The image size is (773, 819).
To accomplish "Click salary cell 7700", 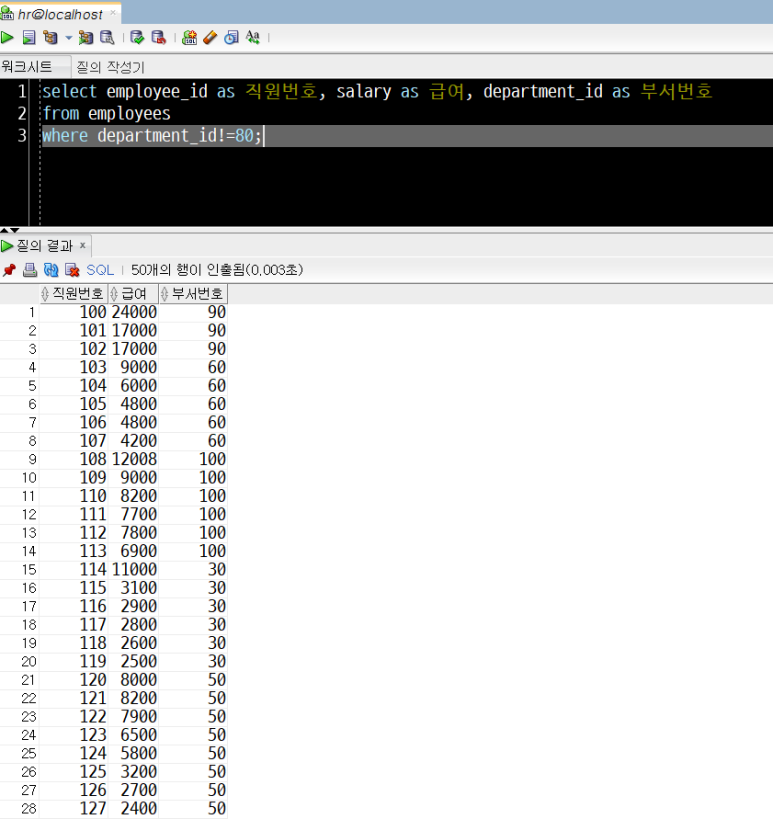I will 134,514.
